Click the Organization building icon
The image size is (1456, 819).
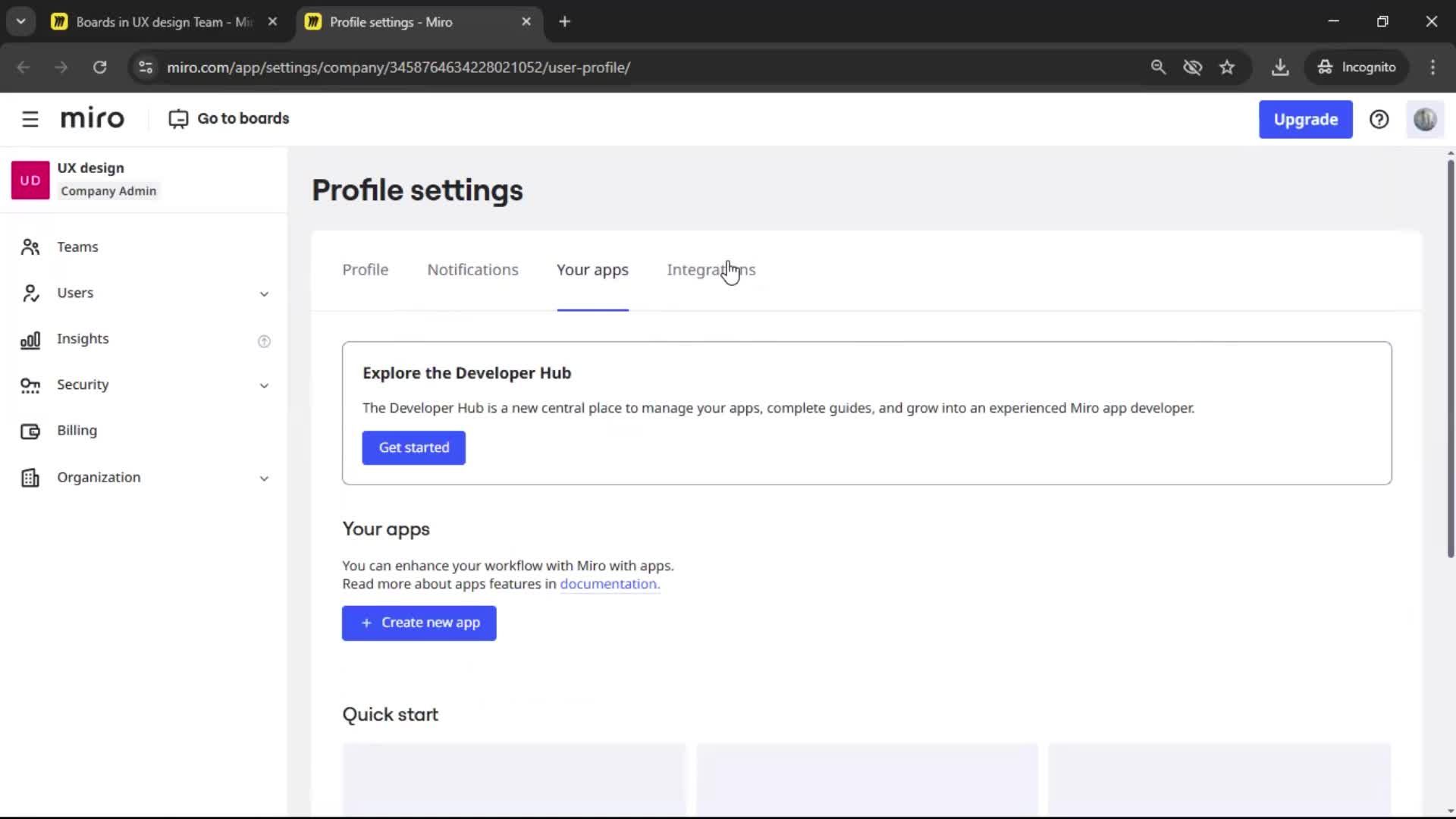30,478
